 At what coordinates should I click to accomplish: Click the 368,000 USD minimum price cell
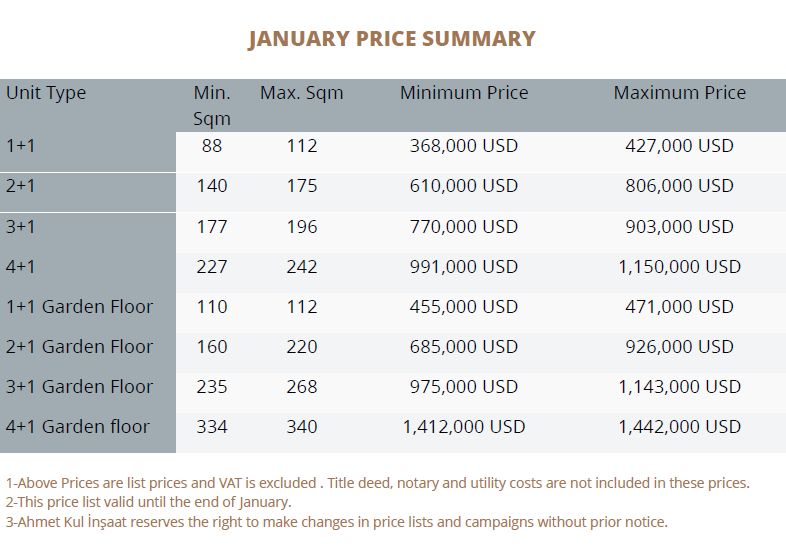[x=464, y=146]
